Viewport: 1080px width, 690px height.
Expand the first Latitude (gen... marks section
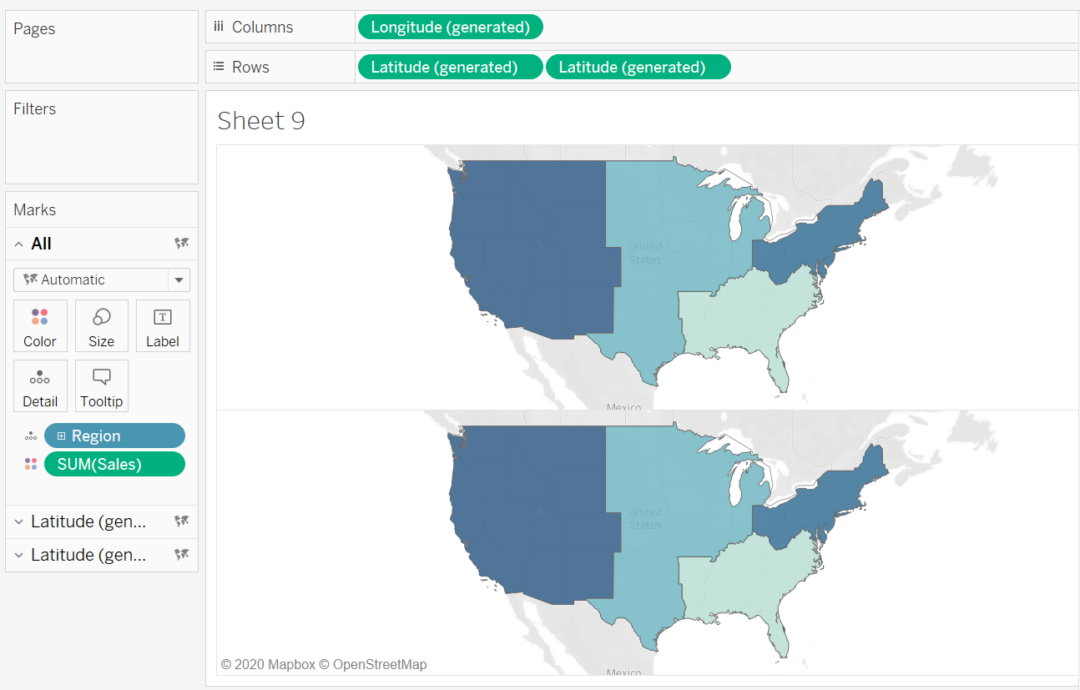click(x=19, y=522)
